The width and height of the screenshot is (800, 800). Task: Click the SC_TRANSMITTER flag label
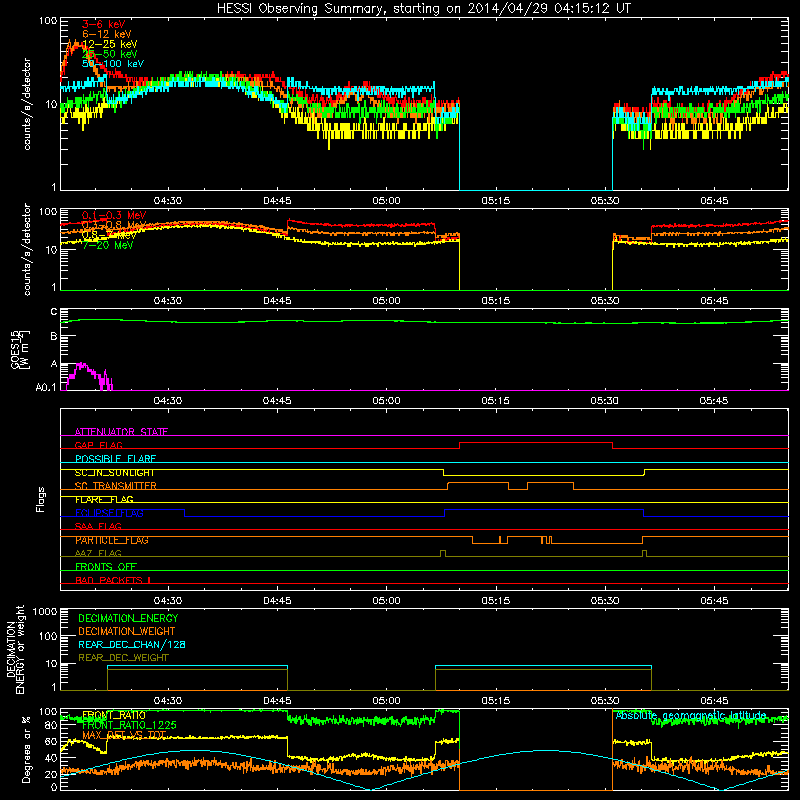coord(116,486)
